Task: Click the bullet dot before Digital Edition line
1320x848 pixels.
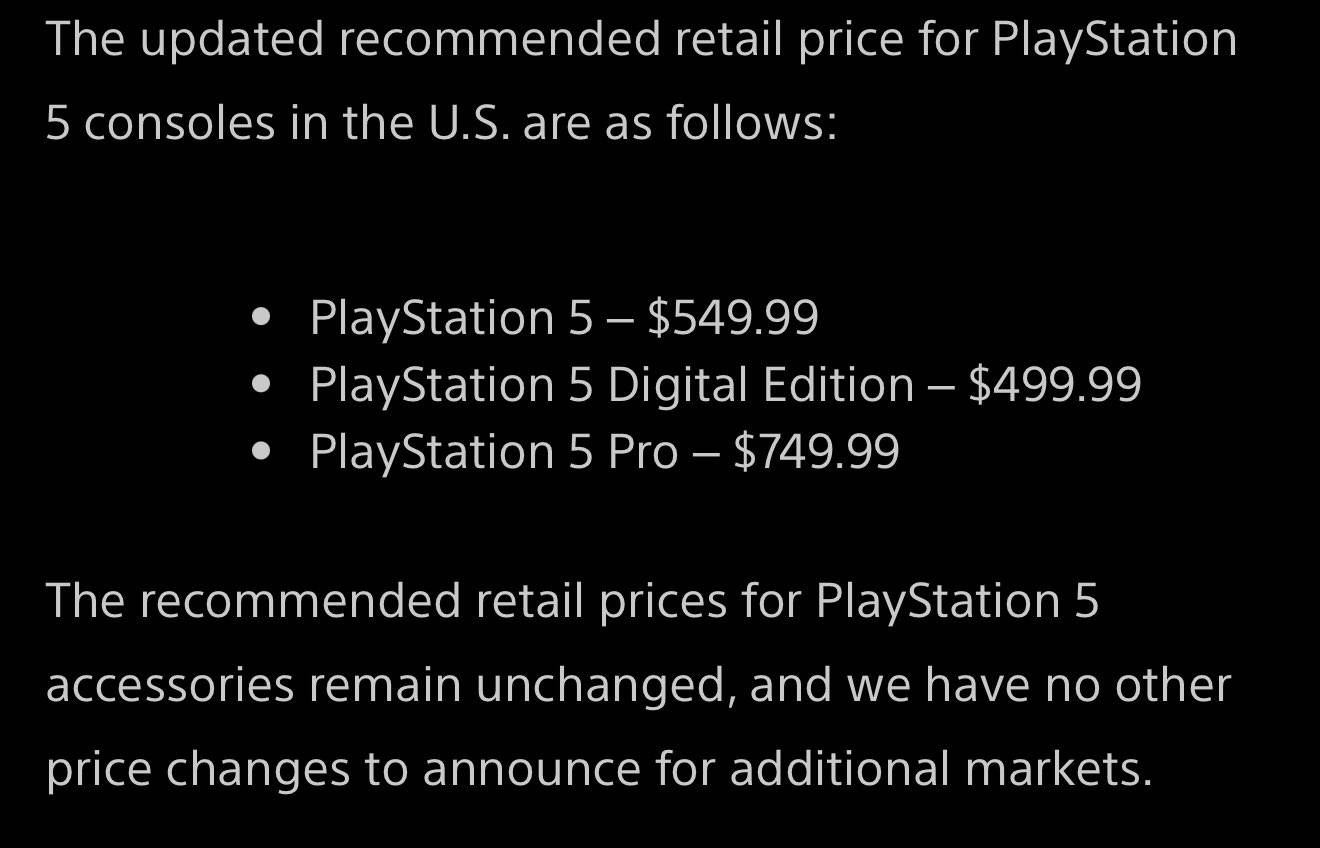Action: coord(263,385)
